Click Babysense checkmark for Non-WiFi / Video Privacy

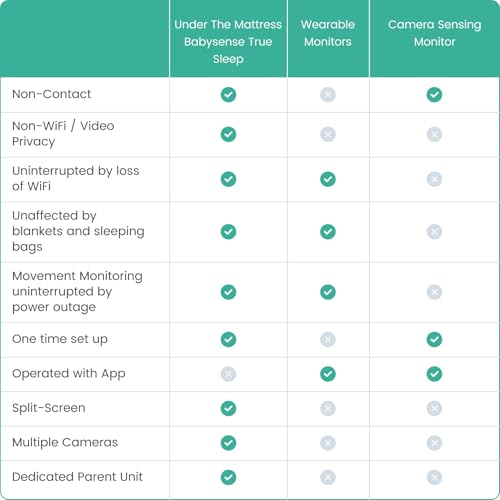(228, 134)
